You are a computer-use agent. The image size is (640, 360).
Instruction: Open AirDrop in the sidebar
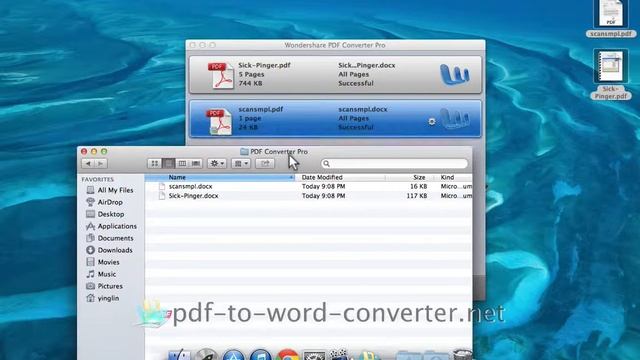coord(105,202)
